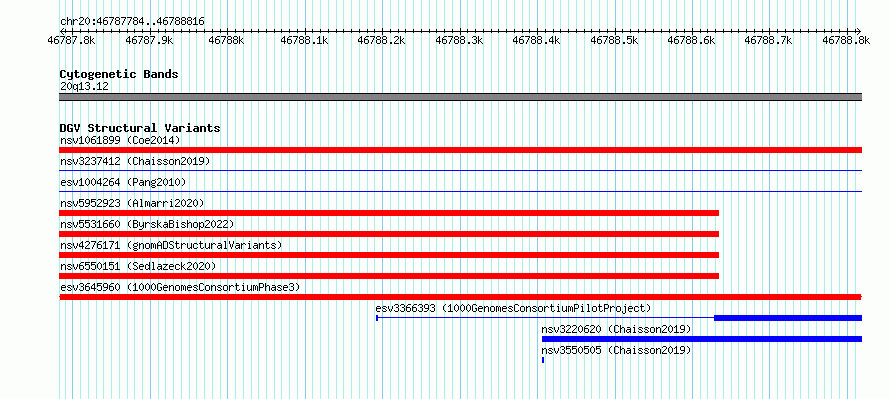Click the 46788.5k ruler tick label
The height and width of the screenshot is (399, 890).
(x=614, y=40)
